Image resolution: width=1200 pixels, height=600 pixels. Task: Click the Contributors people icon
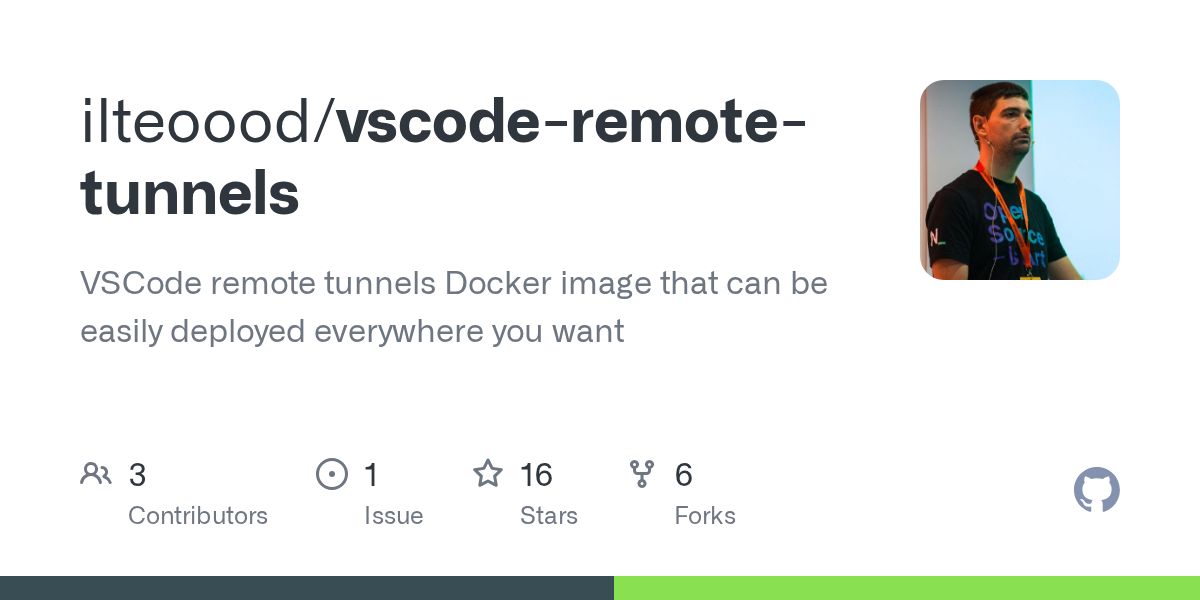[96, 474]
